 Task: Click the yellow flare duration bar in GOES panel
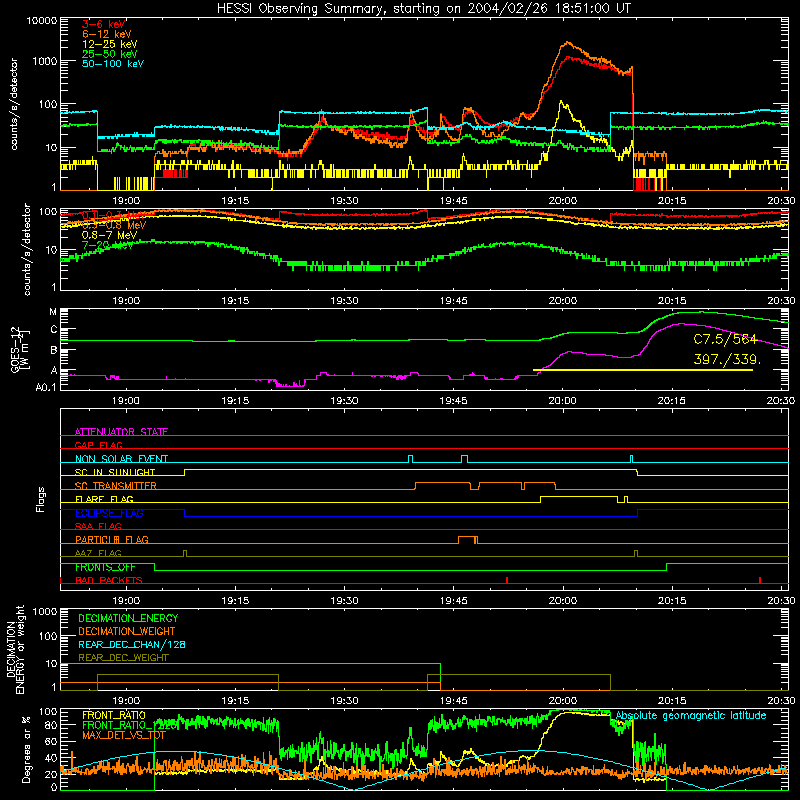pos(643,370)
